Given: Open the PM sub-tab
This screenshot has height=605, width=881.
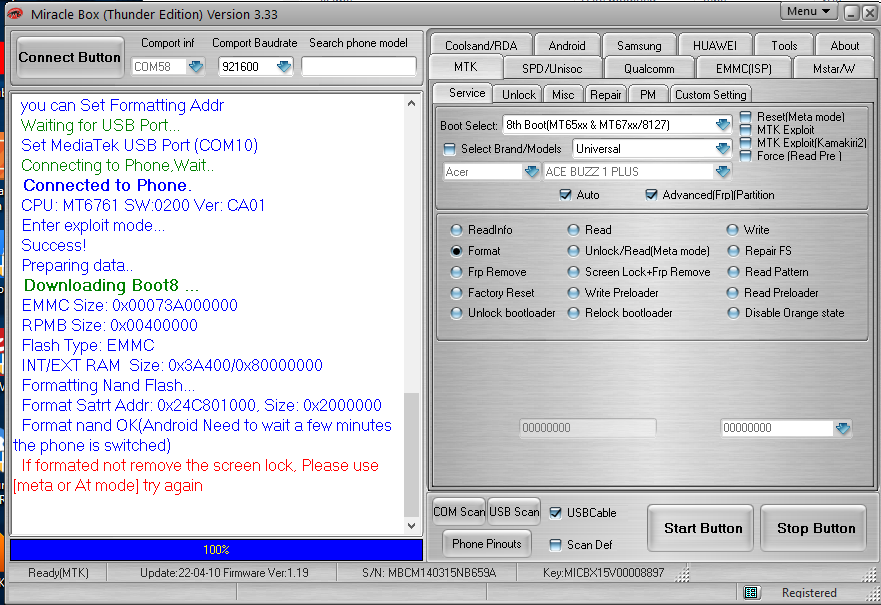Looking at the screenshot, I should (648, 94).
